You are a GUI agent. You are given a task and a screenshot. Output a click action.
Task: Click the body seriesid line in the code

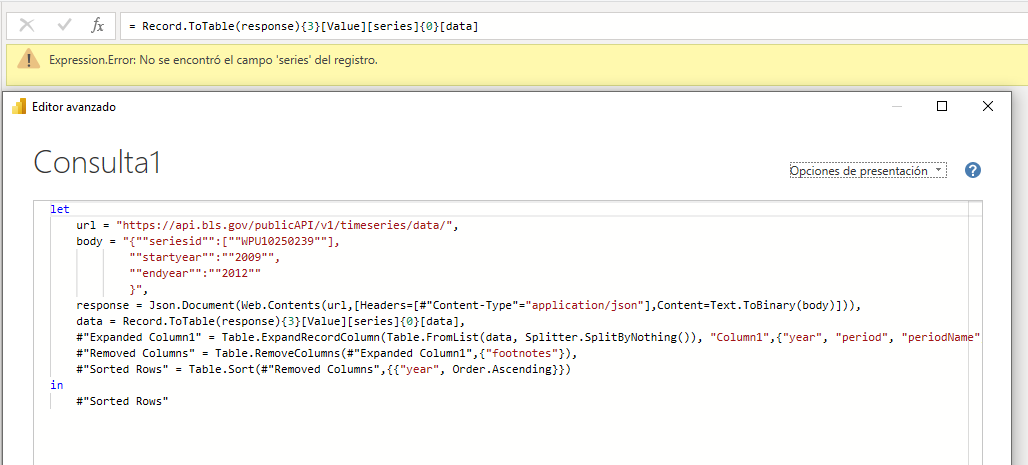208,241
